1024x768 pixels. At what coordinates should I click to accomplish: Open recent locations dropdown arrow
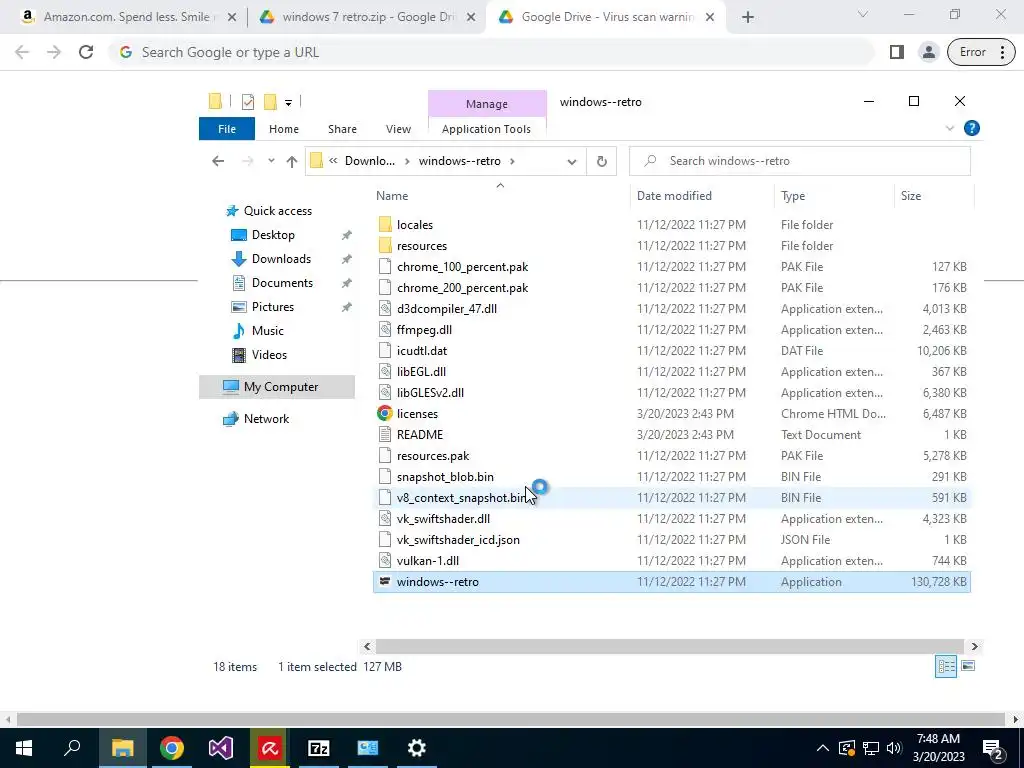[x=271, y=161]
